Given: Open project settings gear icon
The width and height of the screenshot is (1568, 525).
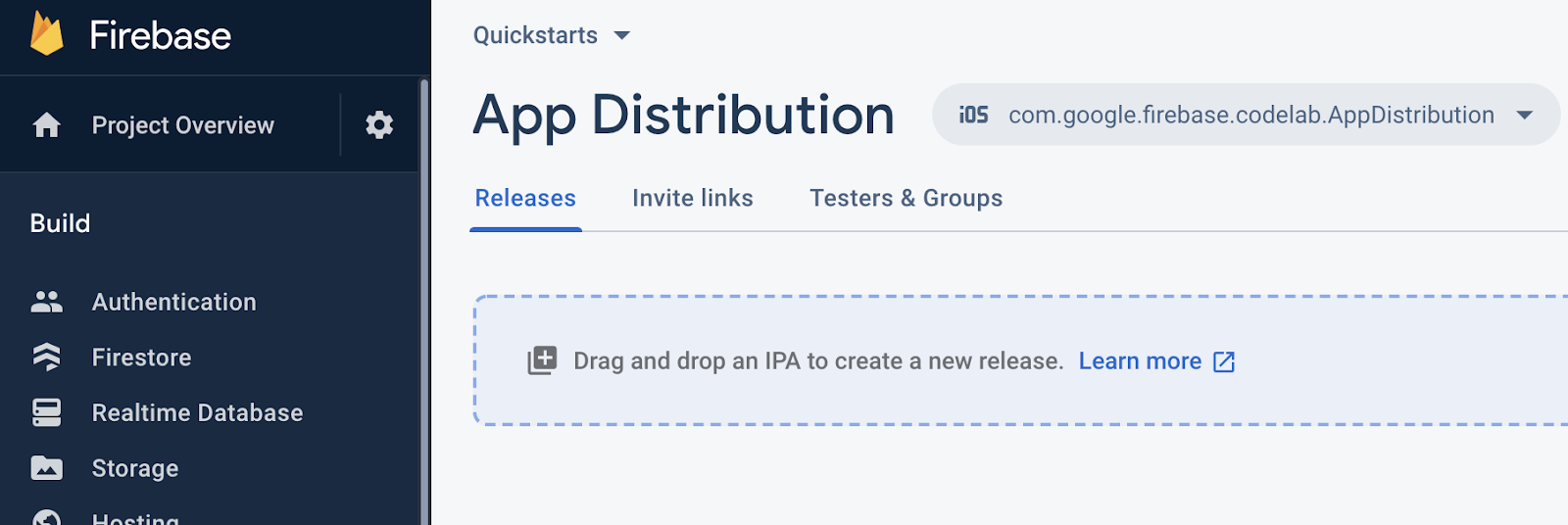Looking at the screenshot, I should tap(379, 125).
